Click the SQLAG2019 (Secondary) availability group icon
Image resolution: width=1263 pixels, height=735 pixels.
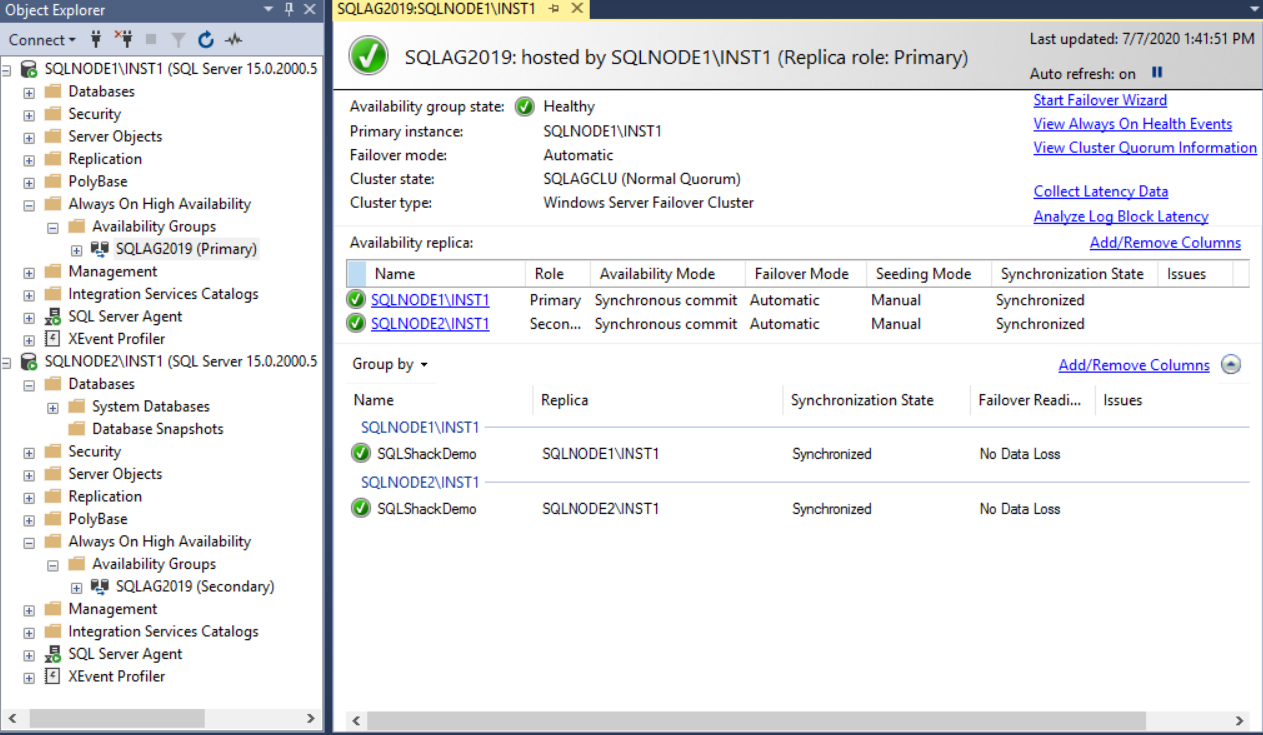pos(100,587)
